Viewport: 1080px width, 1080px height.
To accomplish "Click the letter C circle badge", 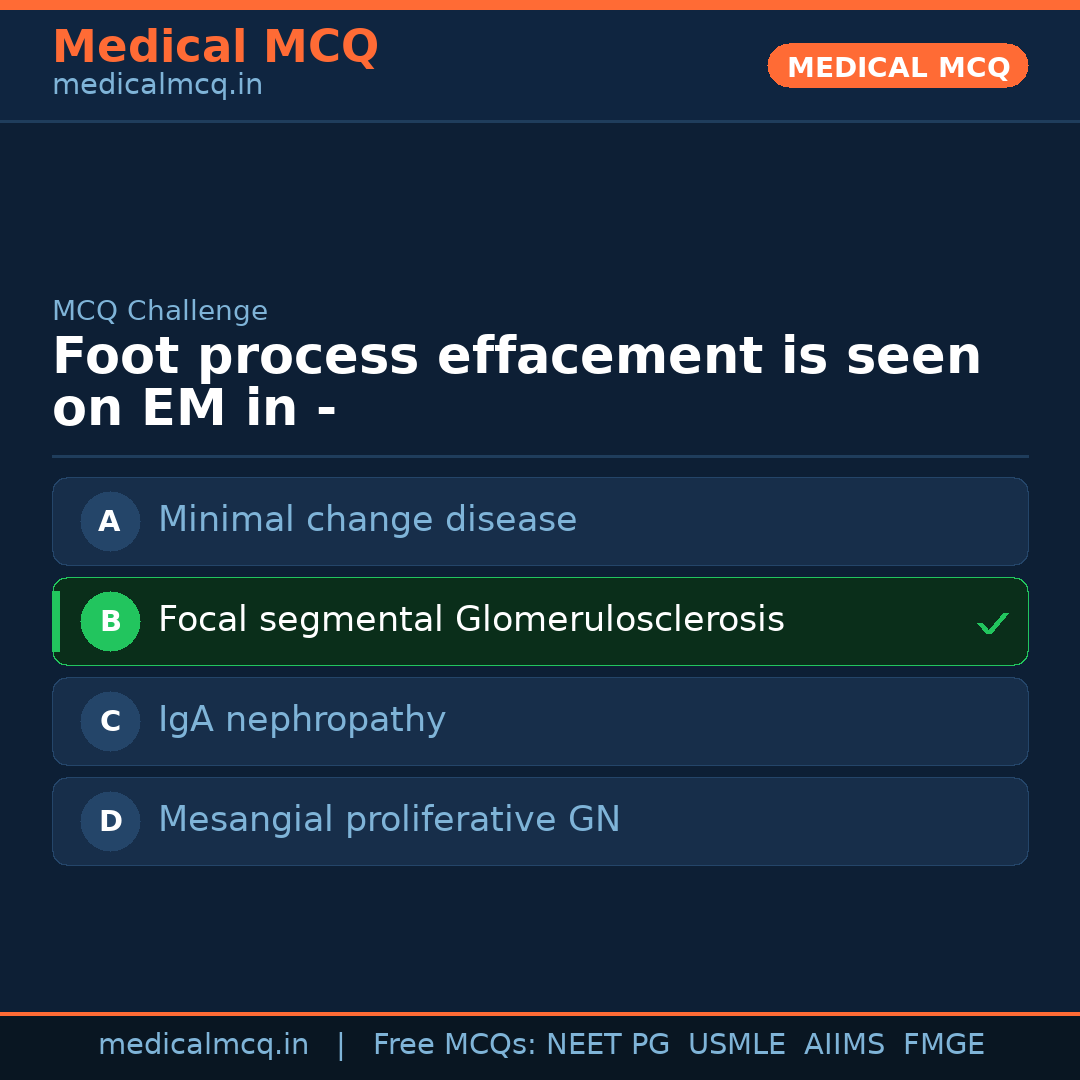I will pos(110,721).
